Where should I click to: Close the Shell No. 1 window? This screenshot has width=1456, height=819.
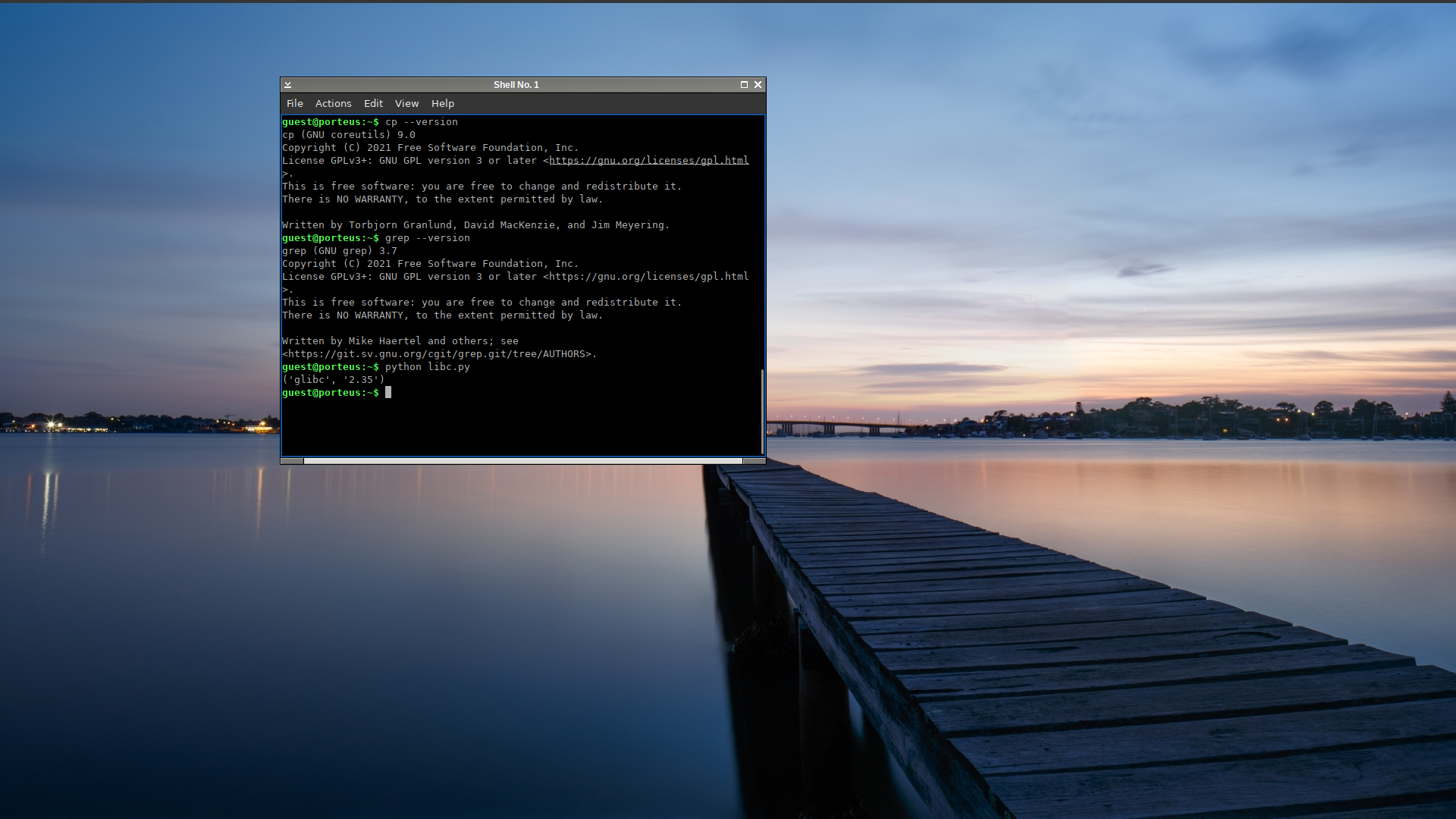pos(758,85)
